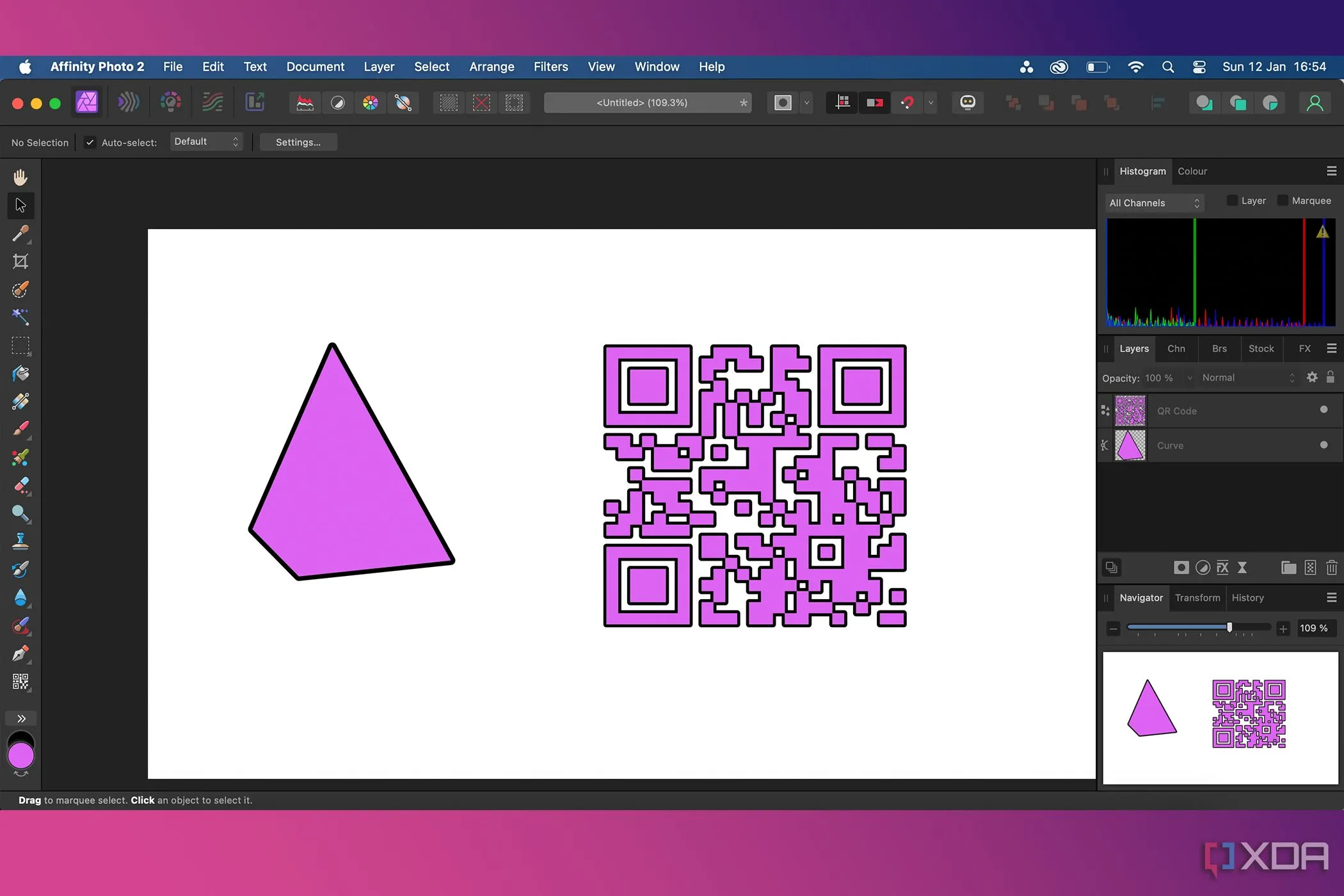
Task: Select the Selection Brush tool
Action: [x=20, y=289]
